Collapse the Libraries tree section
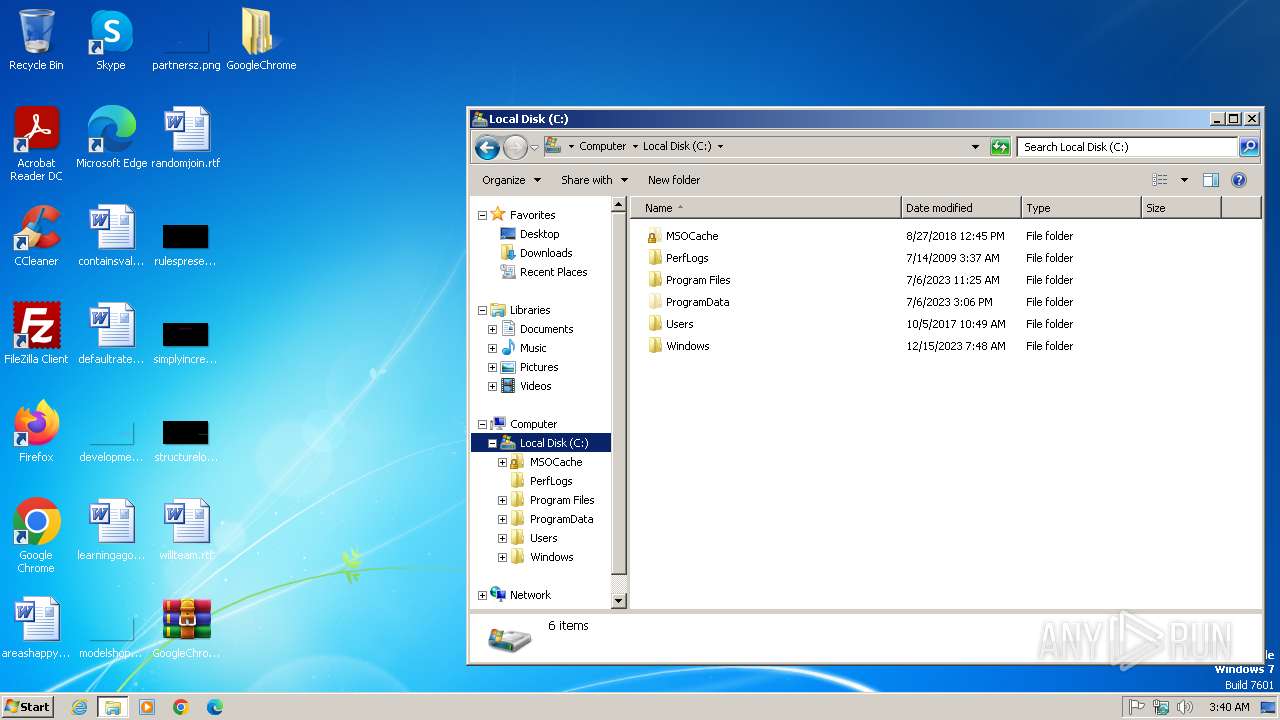Viewport: 1280px width, 720px height. (x=482, y=310)
